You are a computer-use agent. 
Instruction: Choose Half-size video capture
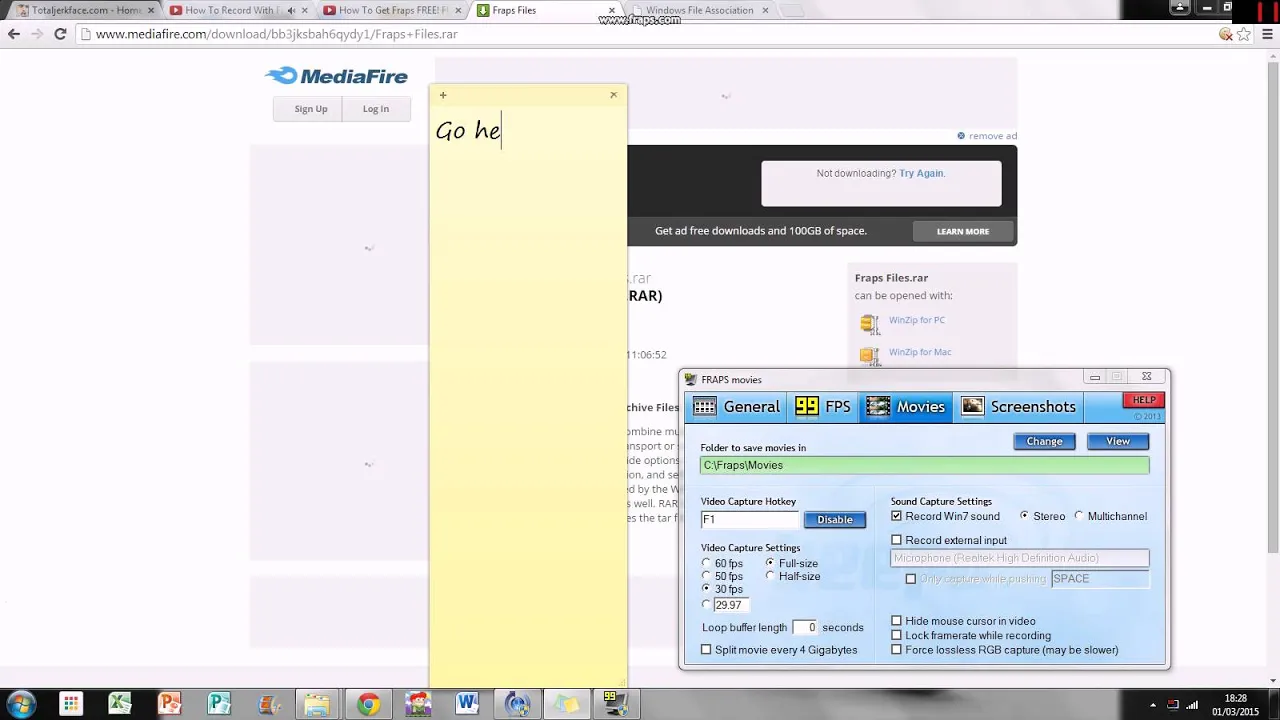(x=770, y=576)
